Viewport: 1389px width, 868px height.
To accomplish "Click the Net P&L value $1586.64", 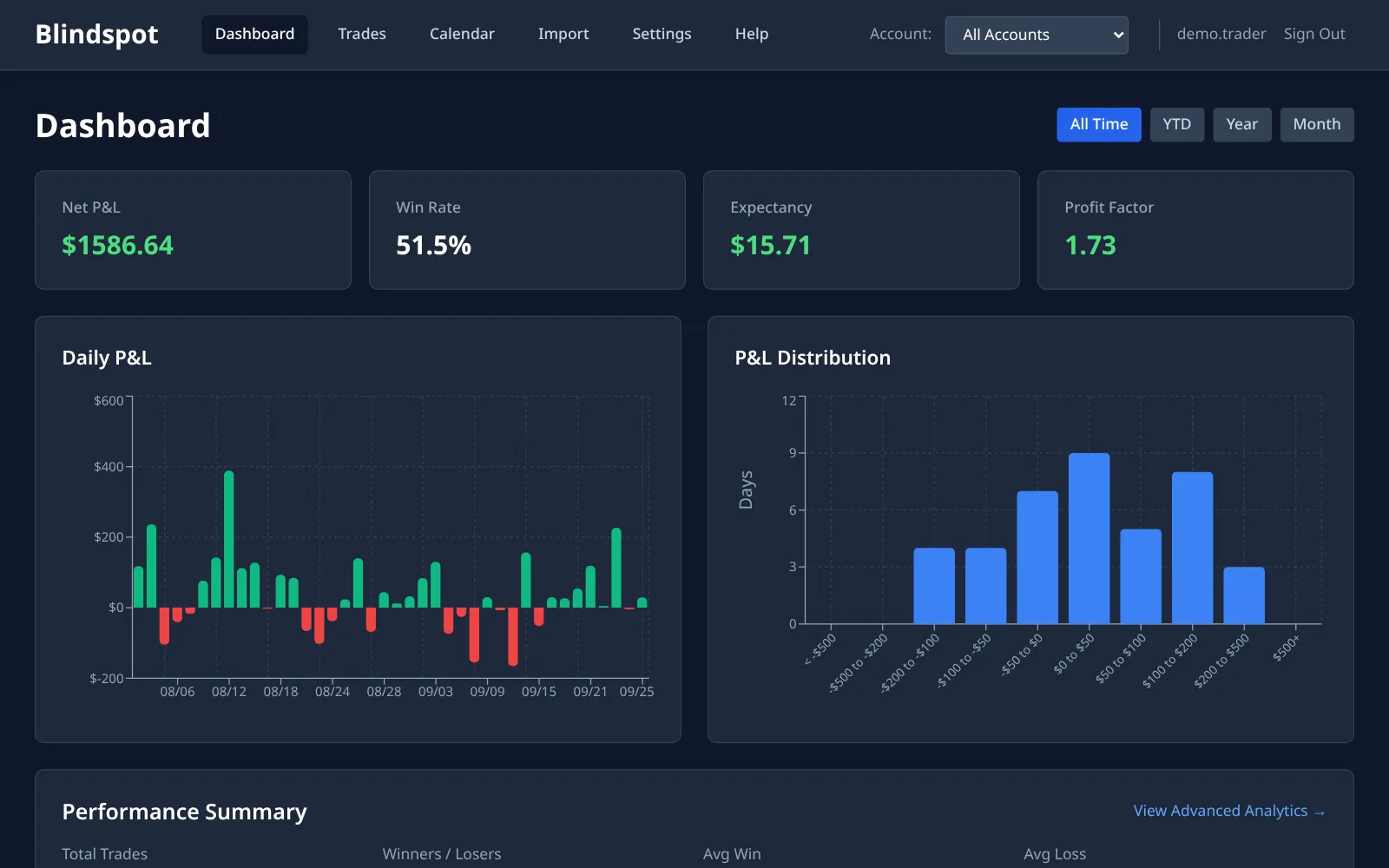I will click(x=118, y=246).
